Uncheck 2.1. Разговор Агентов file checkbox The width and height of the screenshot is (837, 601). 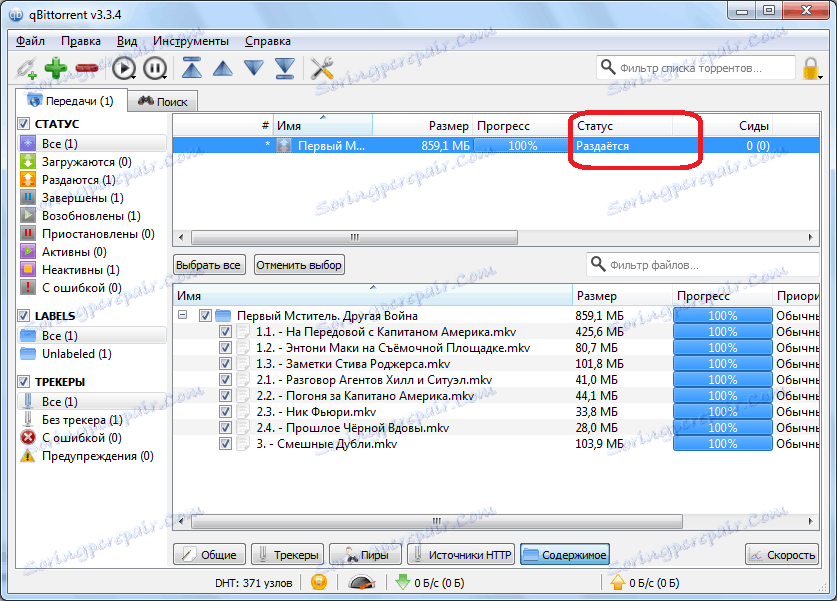225,380
